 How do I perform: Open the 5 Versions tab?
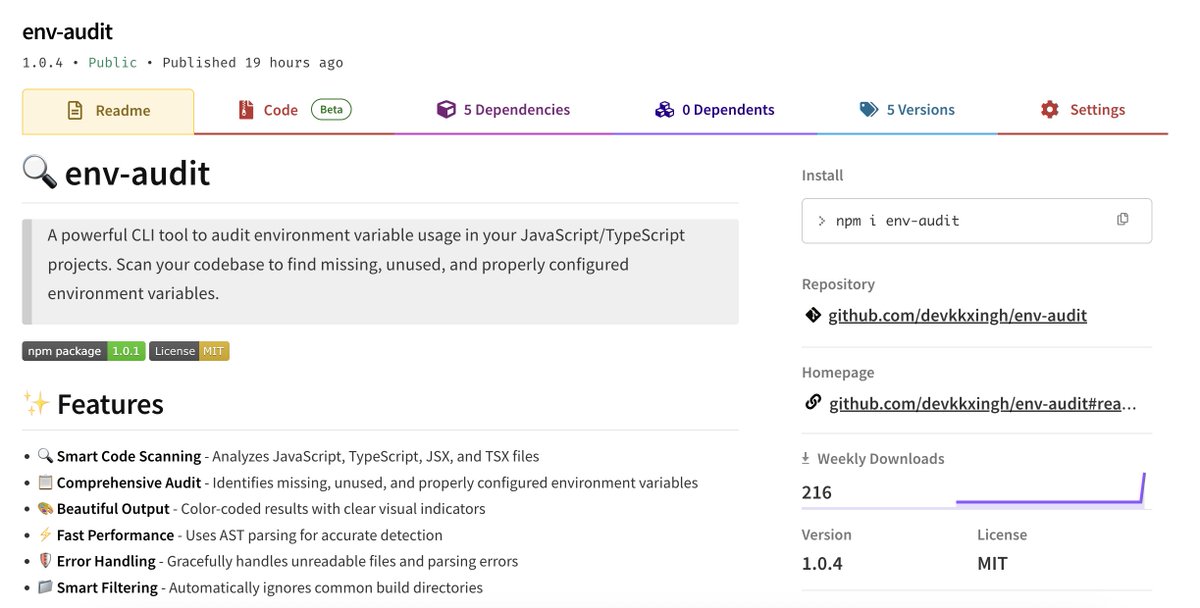point(907,111)
